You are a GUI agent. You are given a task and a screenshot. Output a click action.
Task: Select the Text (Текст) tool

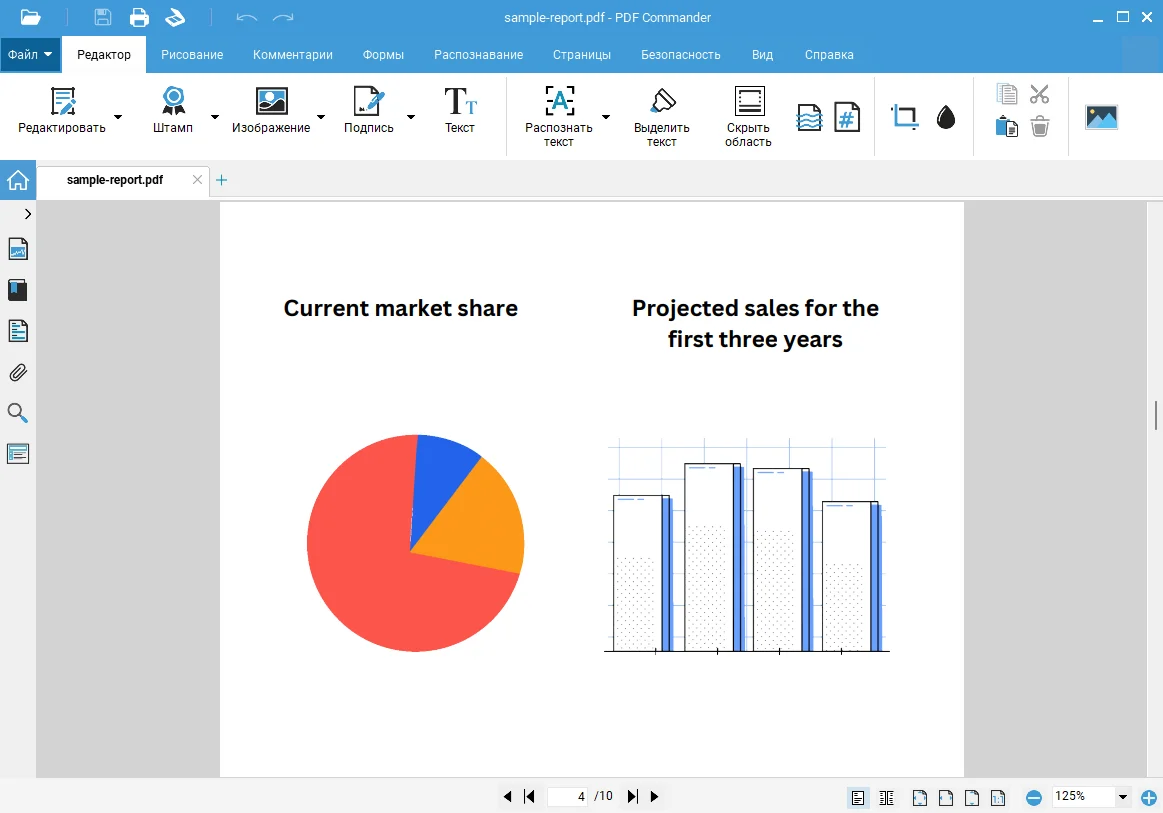pos(460,109)
